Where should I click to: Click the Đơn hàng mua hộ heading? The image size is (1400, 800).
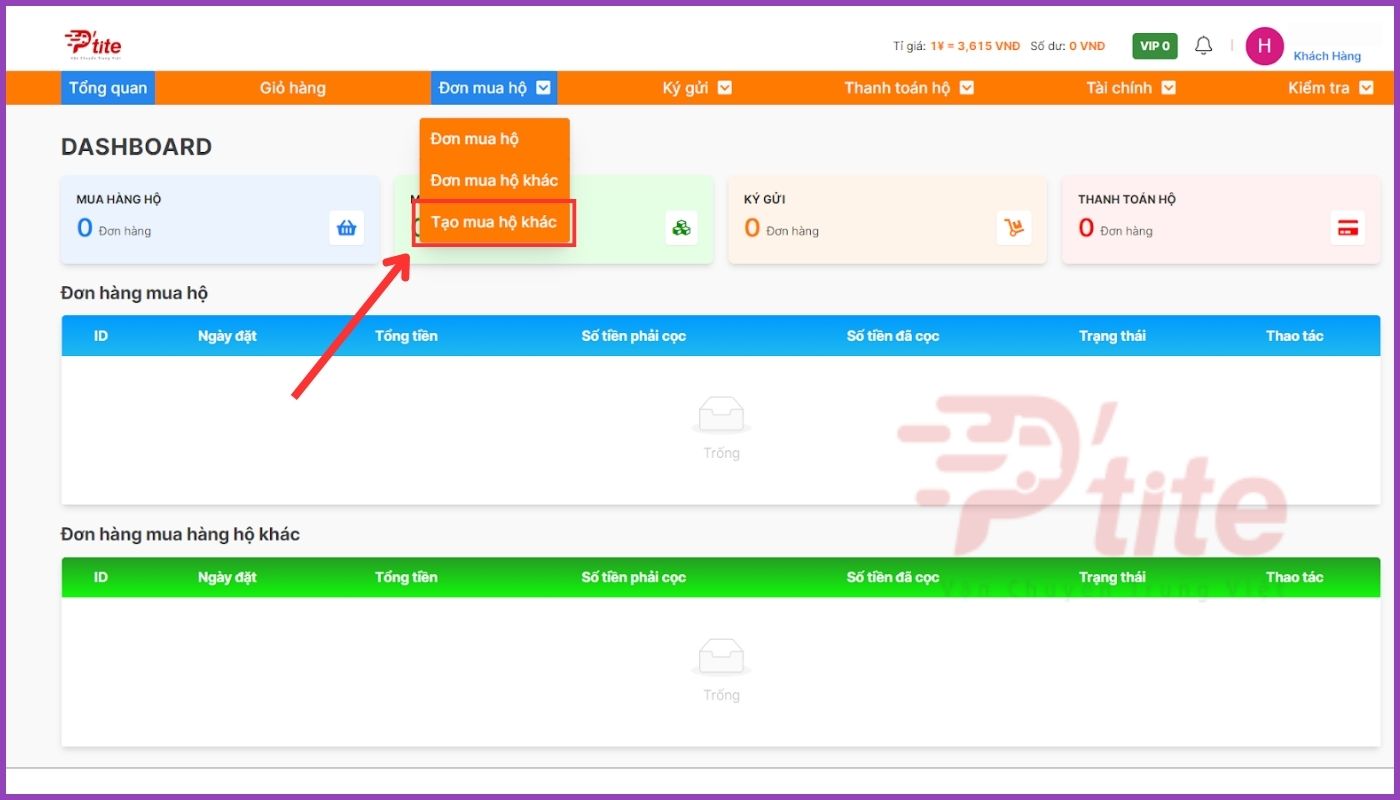click(x=134, y=293)
